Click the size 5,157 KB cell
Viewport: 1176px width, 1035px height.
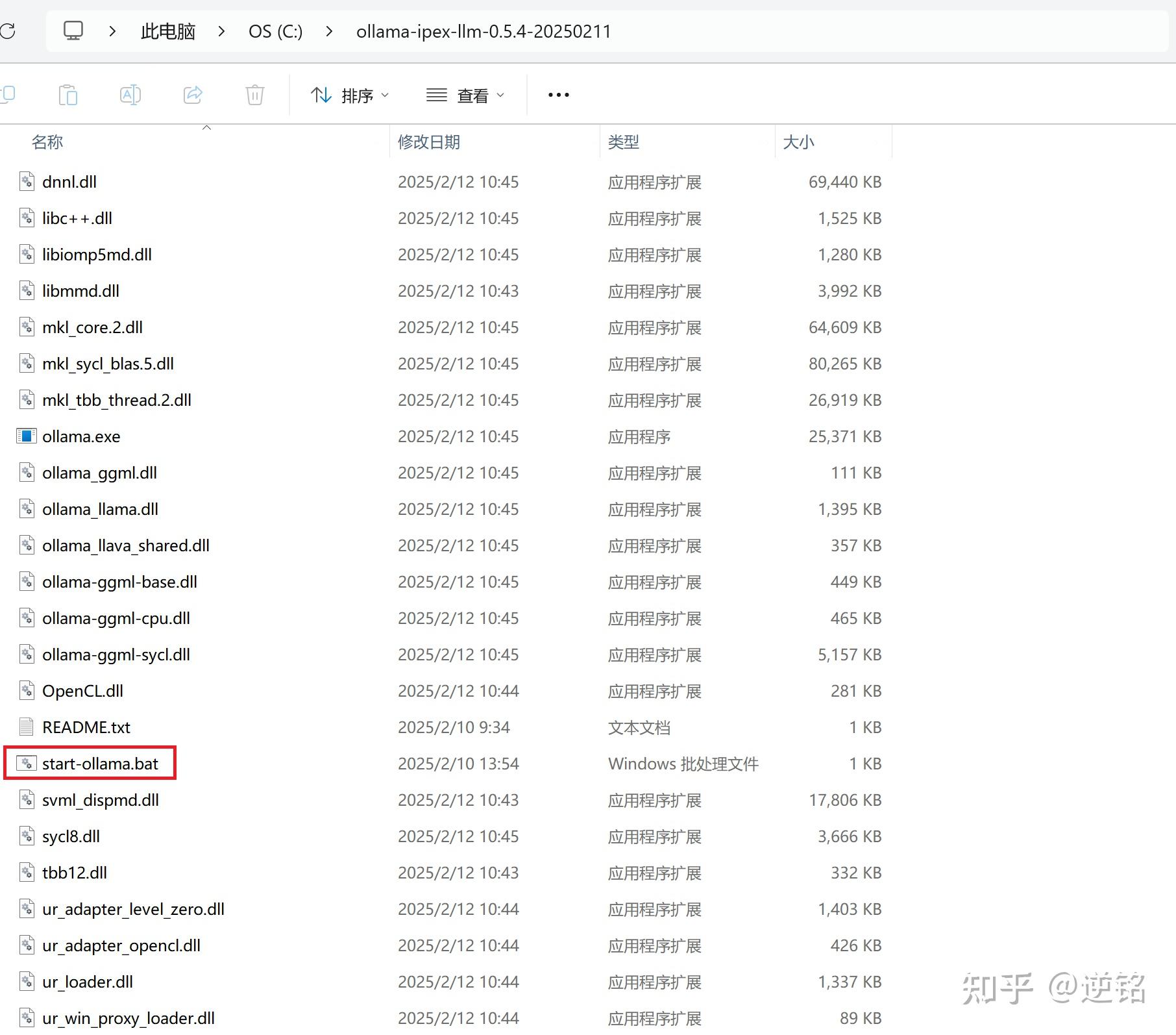pos(850,655)
